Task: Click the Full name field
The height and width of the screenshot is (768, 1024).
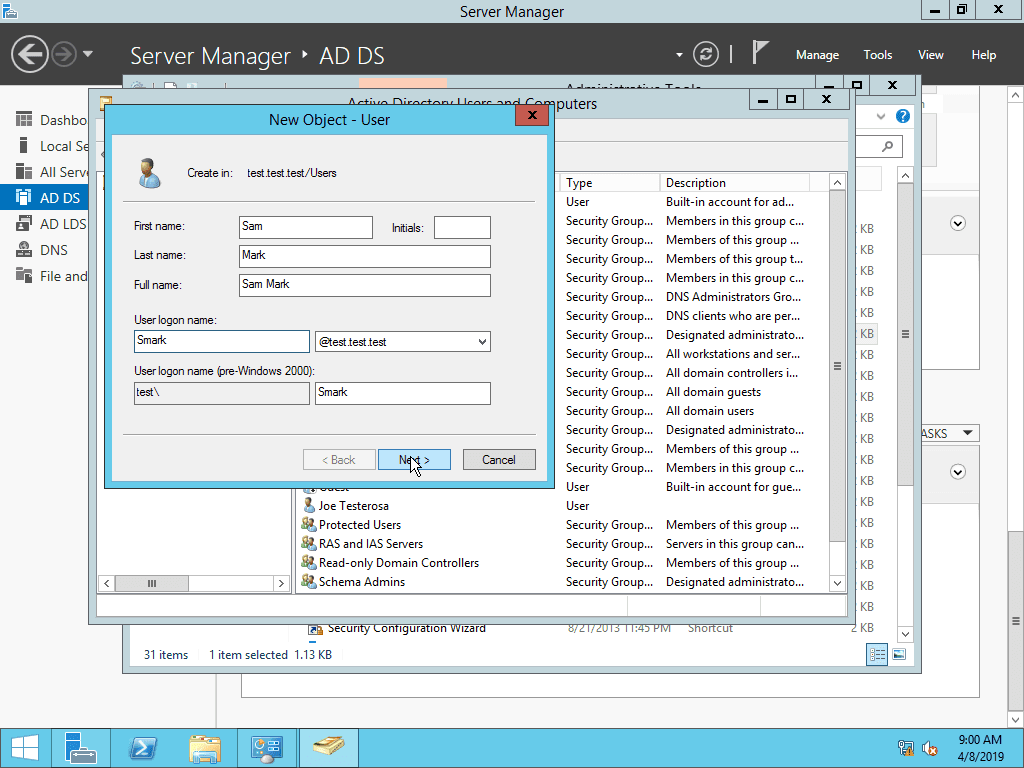Action: [x=364, y=285]
